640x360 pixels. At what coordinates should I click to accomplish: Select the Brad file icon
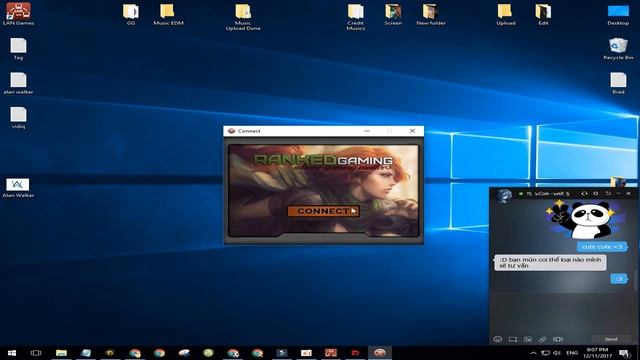coord(618,83)
